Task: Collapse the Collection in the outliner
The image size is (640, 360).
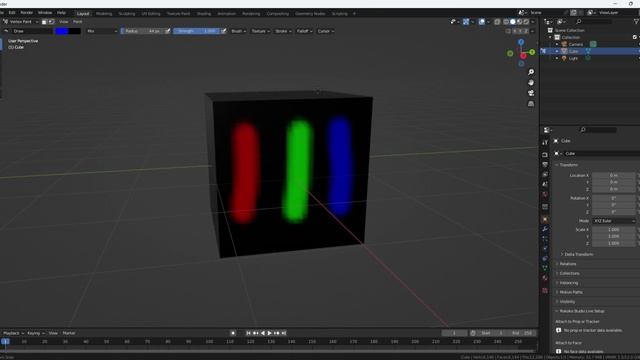Action: click(x=551, y=37)
